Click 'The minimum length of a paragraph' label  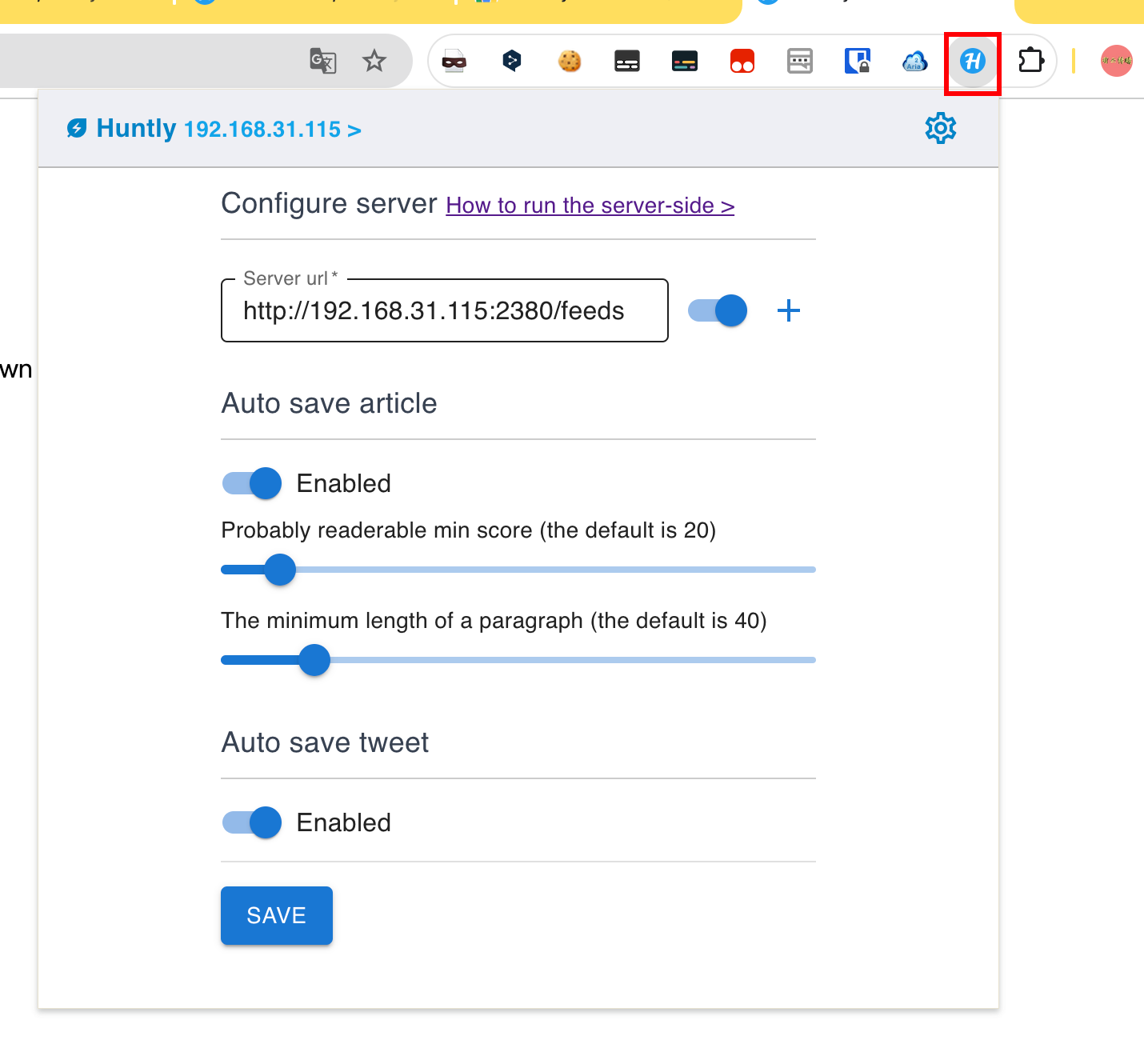[x=494, y=621]
